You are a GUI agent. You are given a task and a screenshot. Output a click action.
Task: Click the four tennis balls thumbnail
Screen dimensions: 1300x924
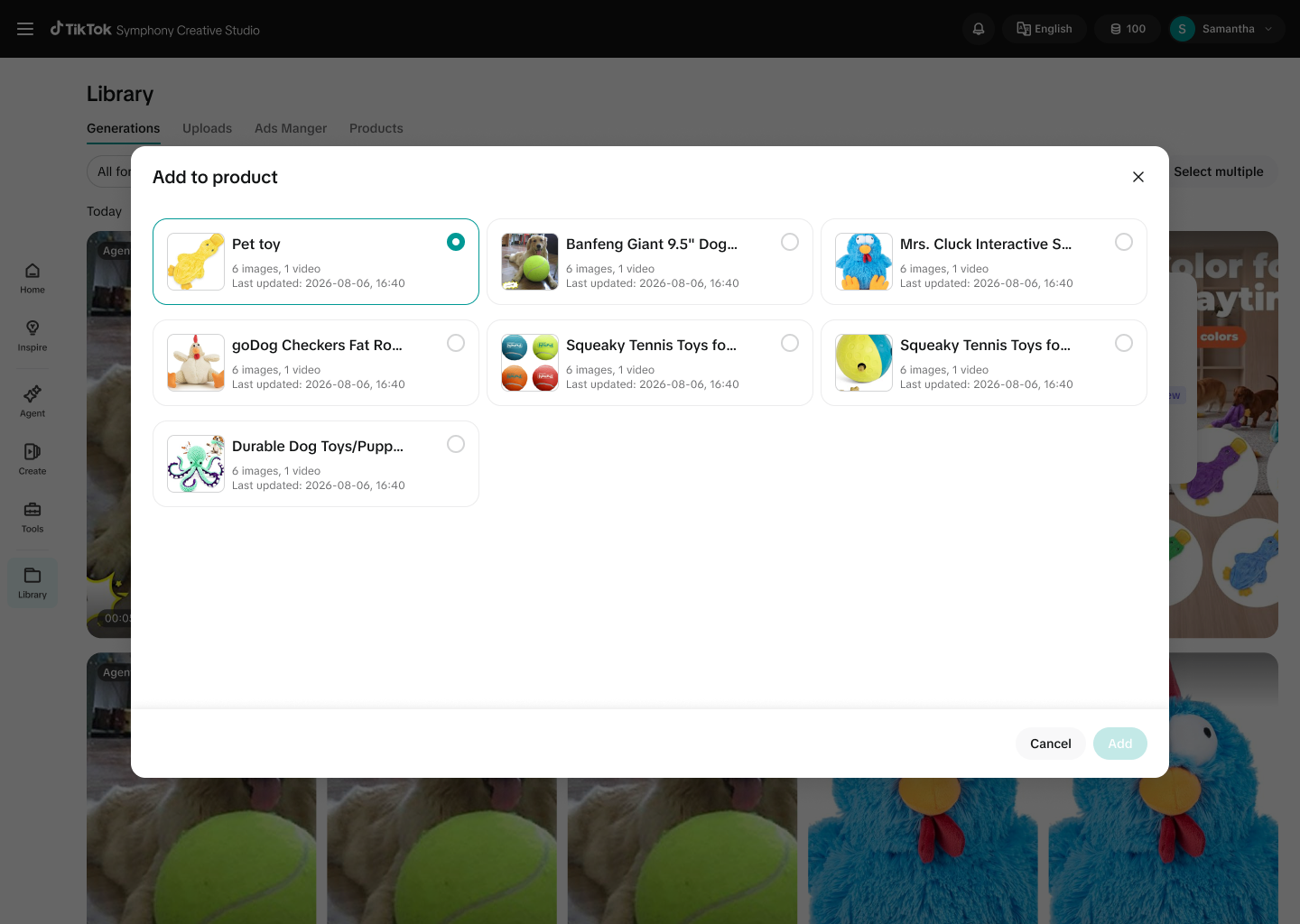click(x=530, y=363)
